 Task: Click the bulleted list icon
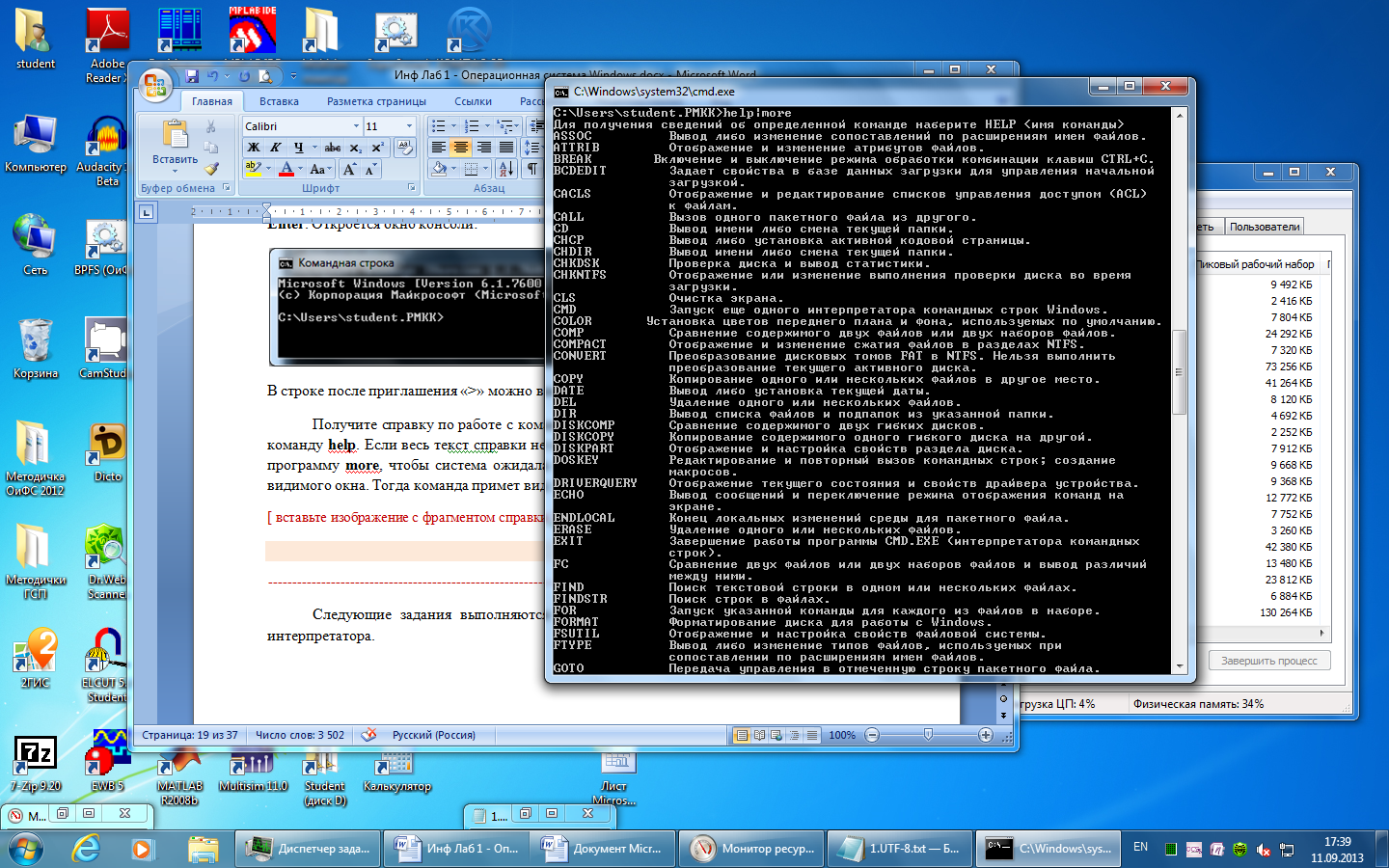(439, 126)
